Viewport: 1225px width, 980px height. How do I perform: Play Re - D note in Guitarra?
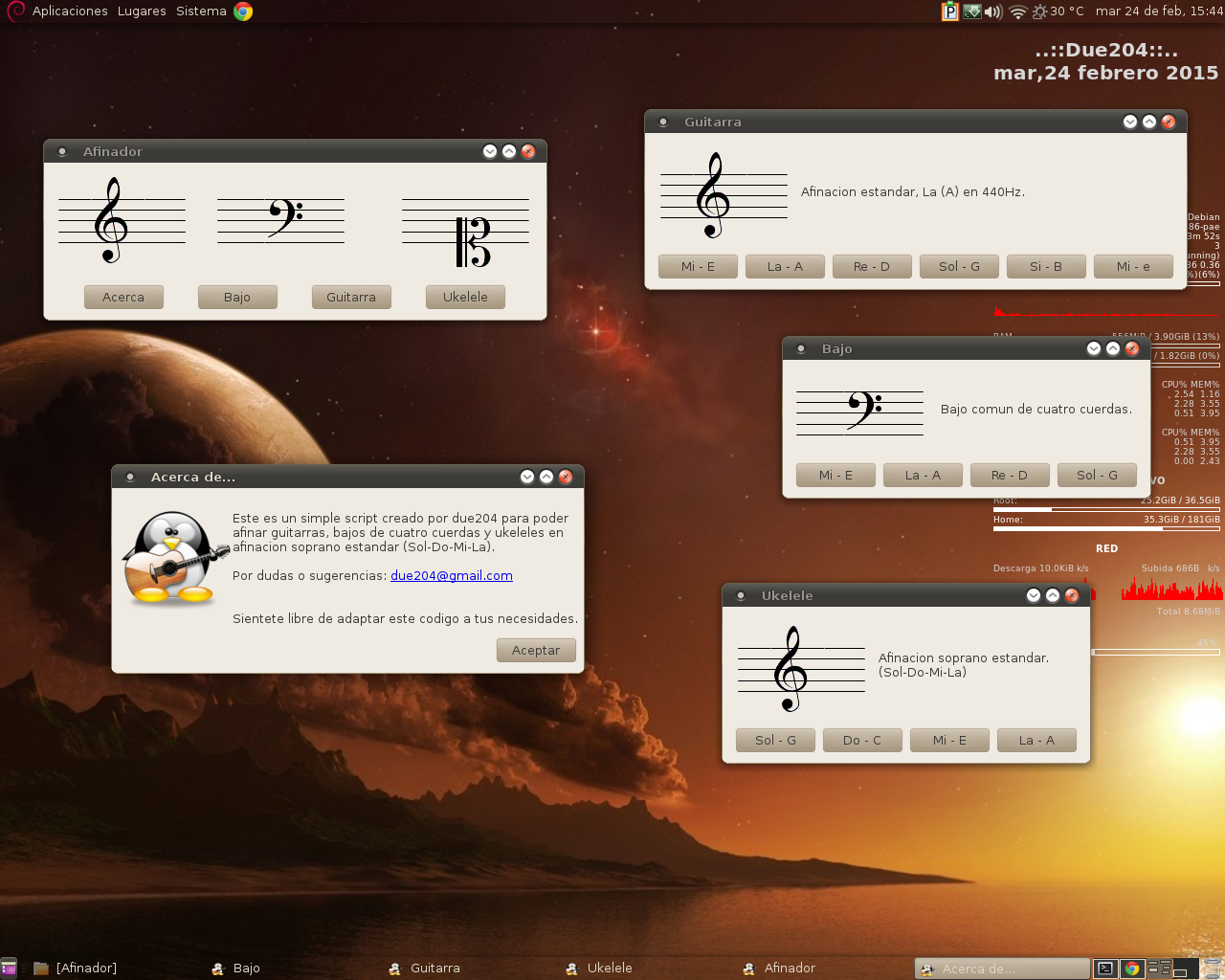click(872, 266)
